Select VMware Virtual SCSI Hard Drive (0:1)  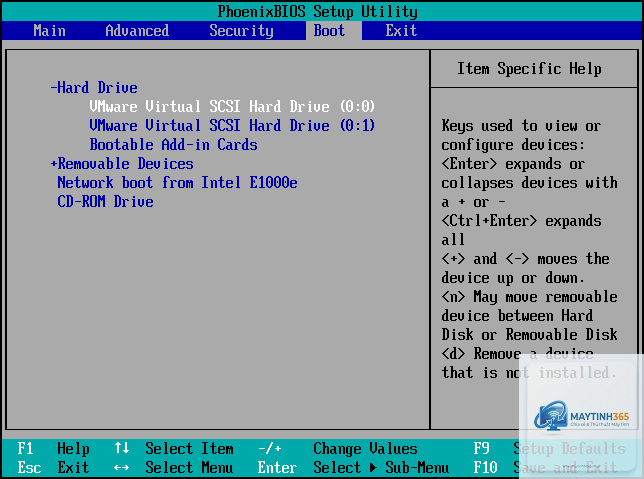[x=232, y=126]
